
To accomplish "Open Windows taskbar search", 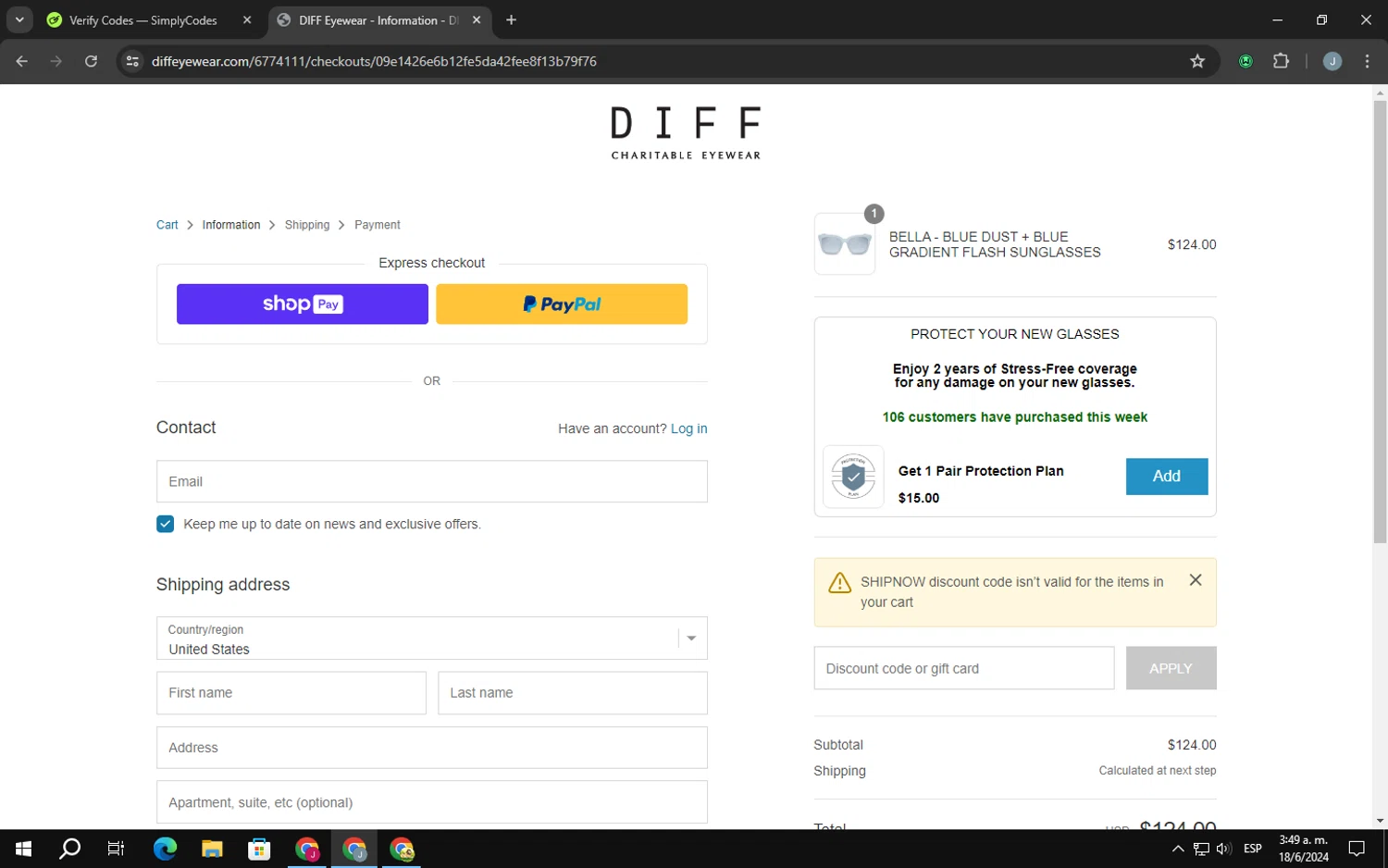I will coord(70,849).
